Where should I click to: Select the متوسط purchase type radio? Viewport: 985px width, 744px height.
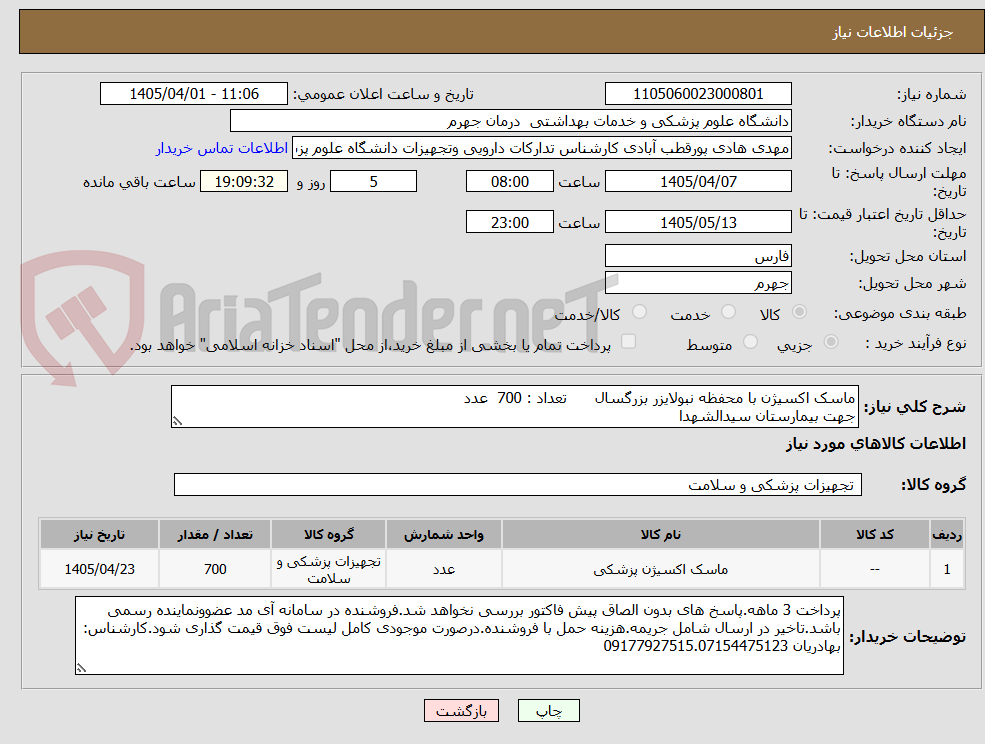tap(750, 342)
